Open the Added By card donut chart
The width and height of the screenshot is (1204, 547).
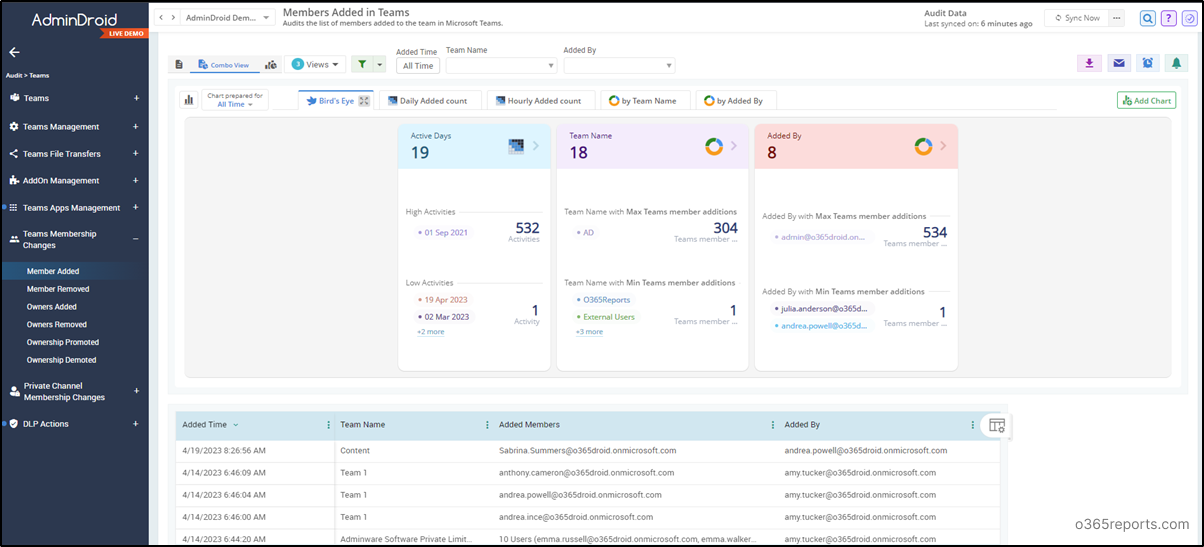[924, 146]
